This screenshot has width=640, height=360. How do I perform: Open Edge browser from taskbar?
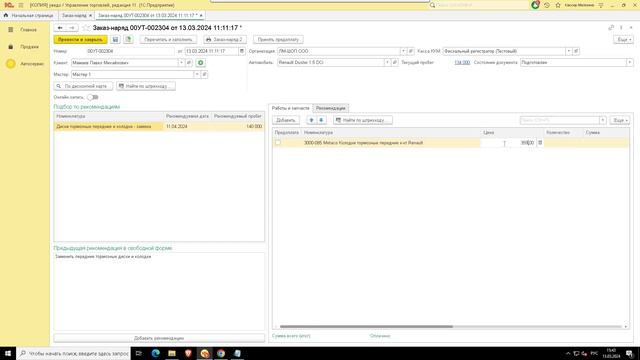(156, 353)
